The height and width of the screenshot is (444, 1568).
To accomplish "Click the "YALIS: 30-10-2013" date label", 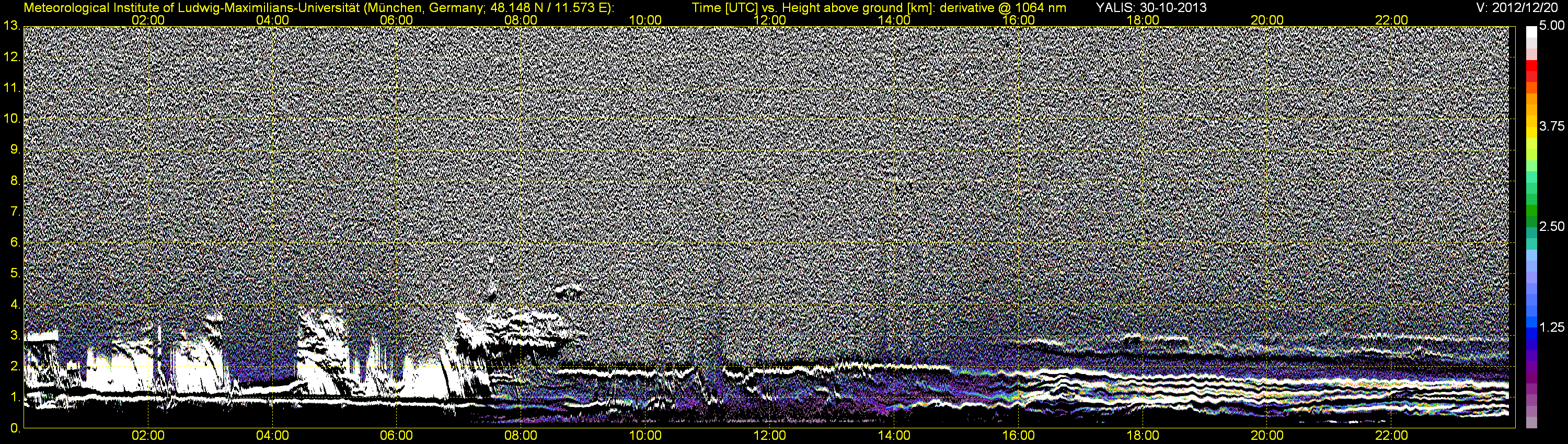I will pyautogui.click(x=1151, y=8).
